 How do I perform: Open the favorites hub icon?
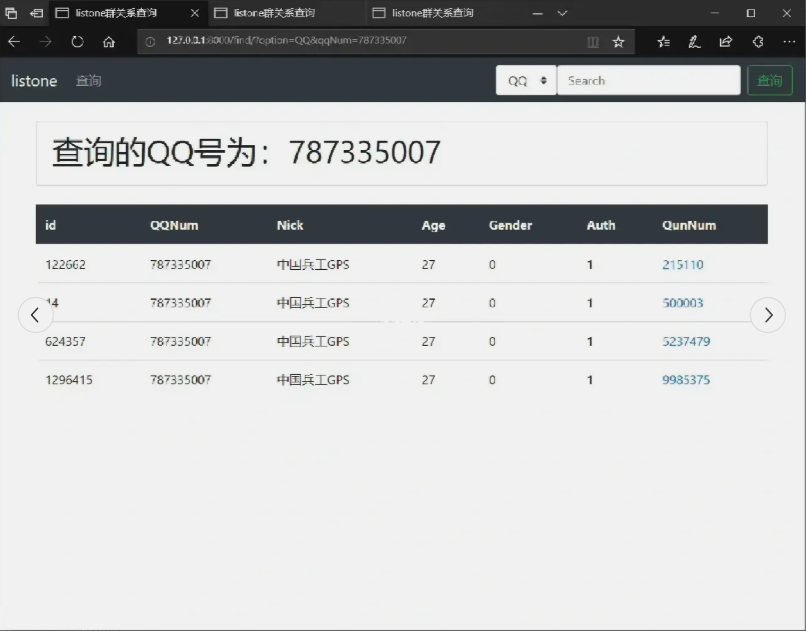(x=663, y=42)
